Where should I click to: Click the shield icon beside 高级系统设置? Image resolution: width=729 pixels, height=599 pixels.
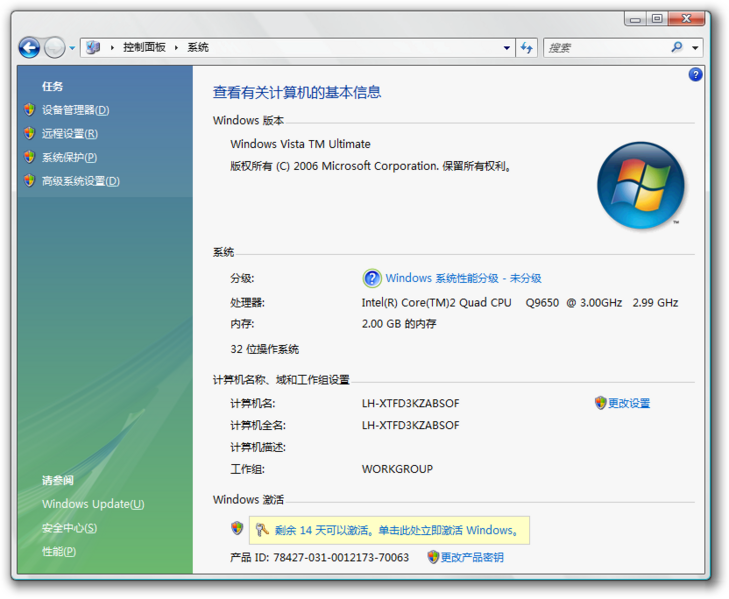click(30, 181)
